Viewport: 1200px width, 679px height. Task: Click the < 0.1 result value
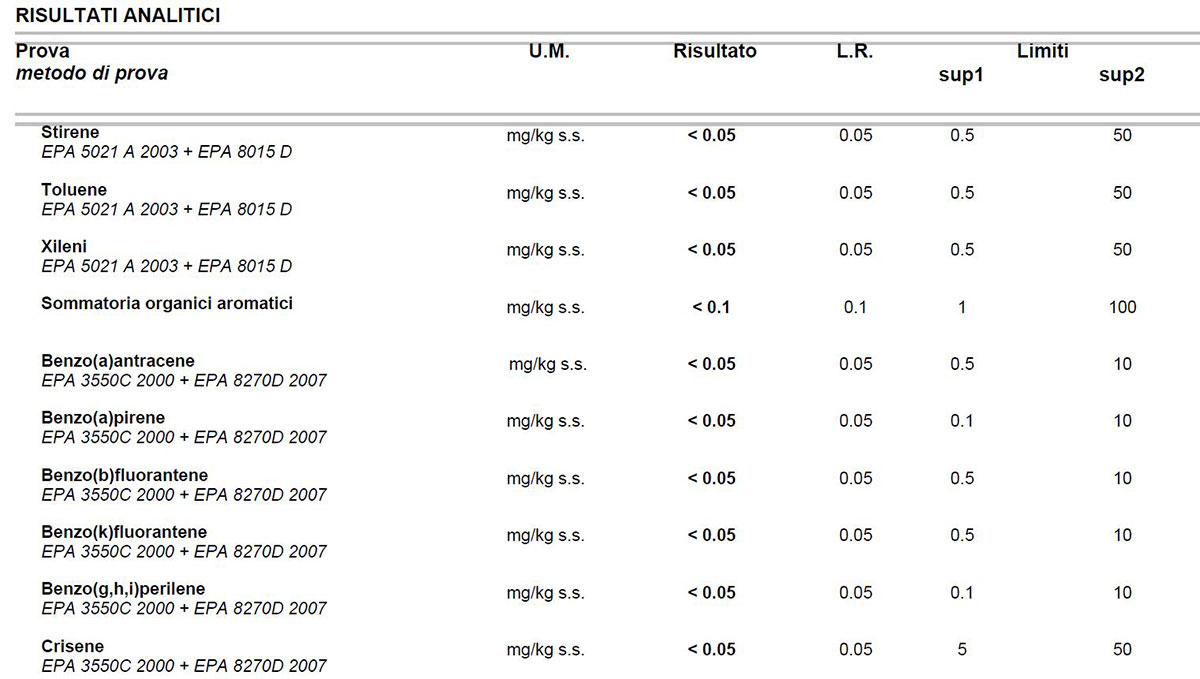click(711, 307)
